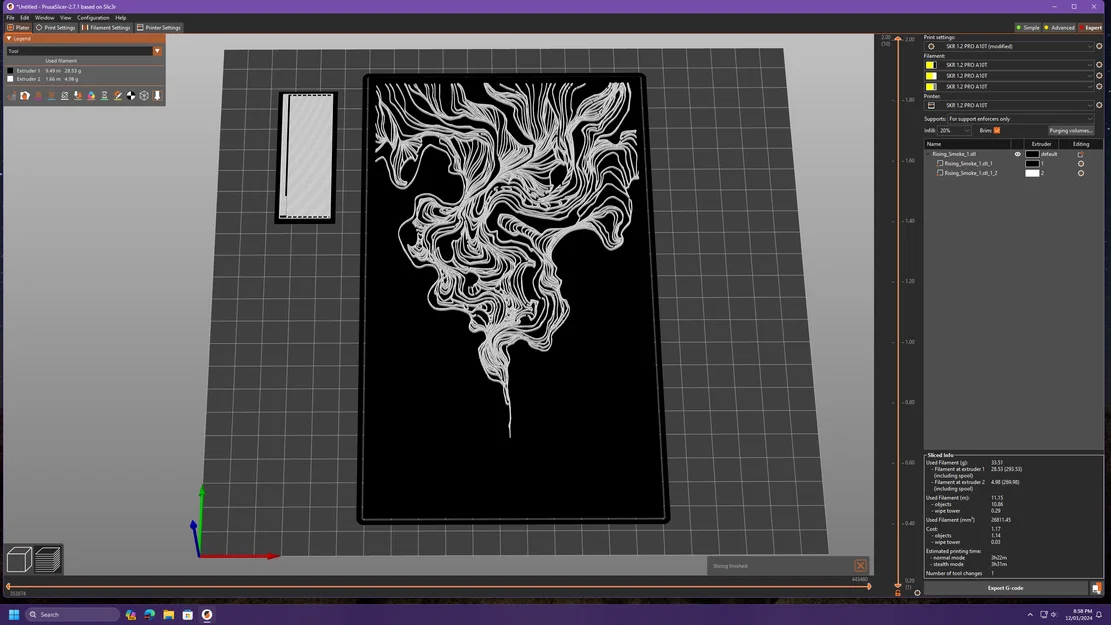Toggle Tool changes visibility icon in legend
The height and width of the screenshot is (625, 1111).
pyautogui.click(x=78, y=96)
